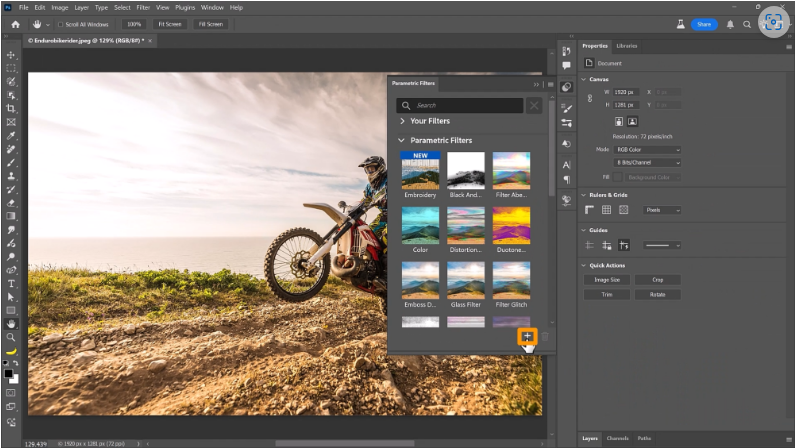Viewport: 795px width, 448px height.
Task: Open the search magnifier in top bar
Action: pos(747,24)
